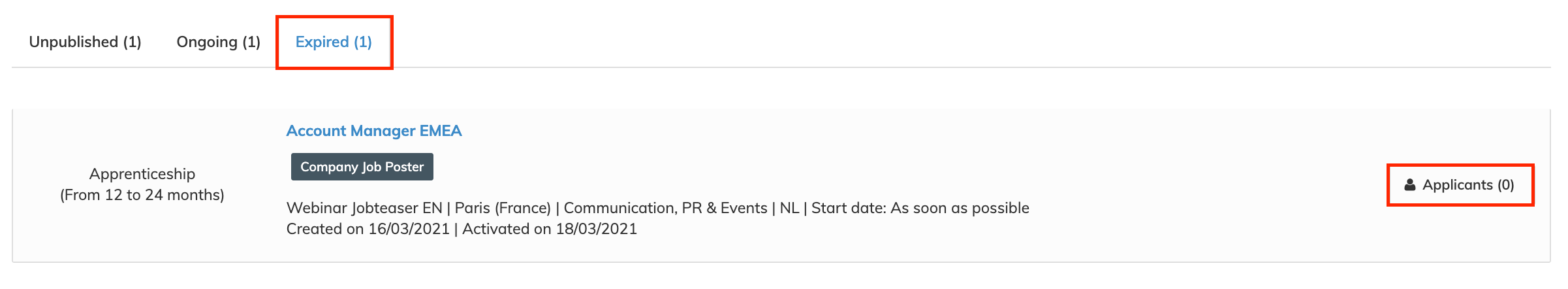Click the NL language code
The image size is (1568, 289).
tap(789, 208)
